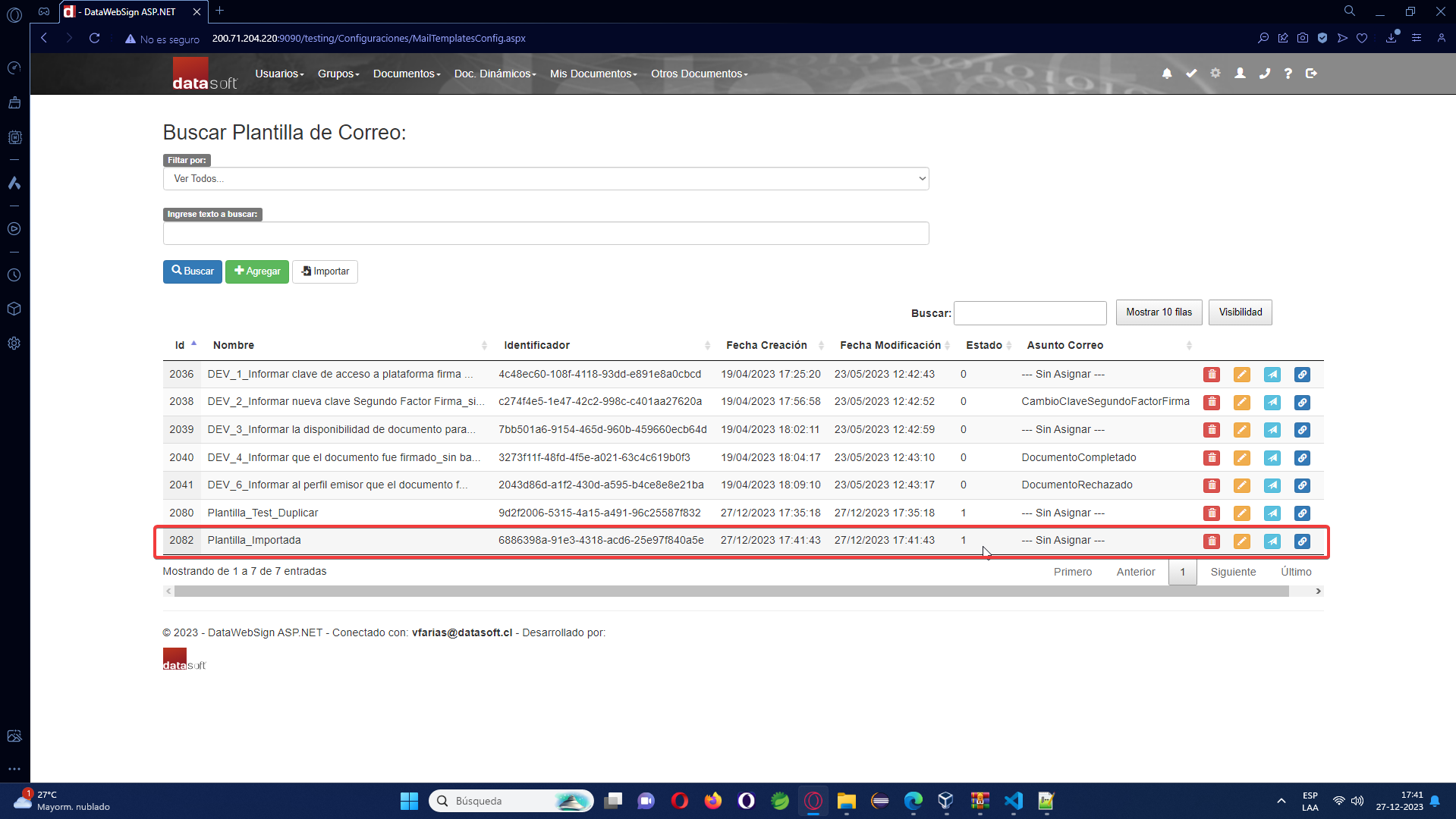Edit Plantilla_Test_Duplicar with orange pencil icon

(x=1242, y=513)
